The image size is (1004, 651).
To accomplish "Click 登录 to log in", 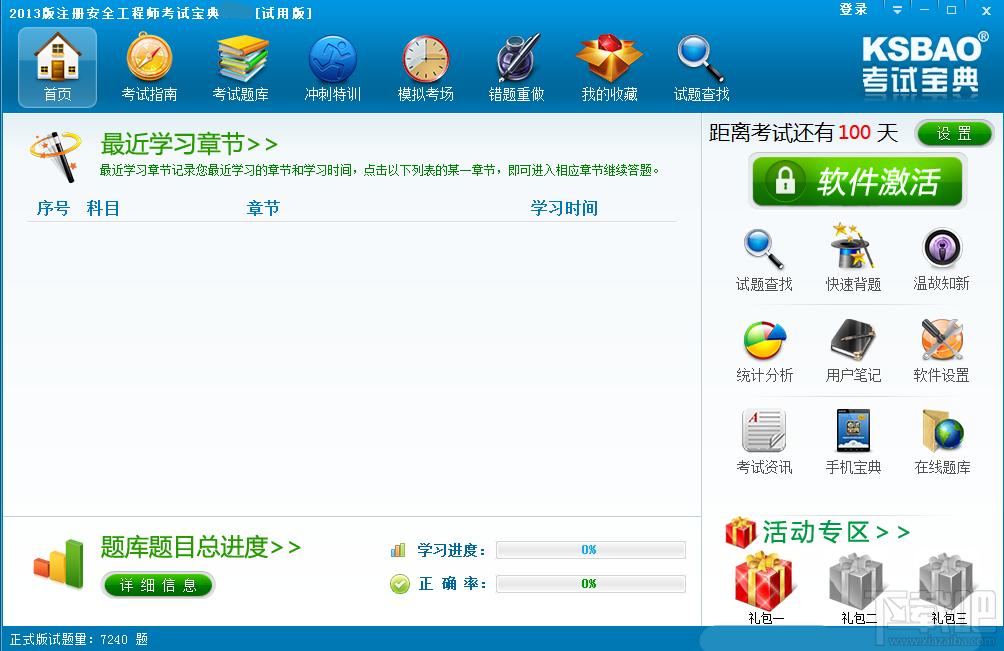I will (853, 9).
